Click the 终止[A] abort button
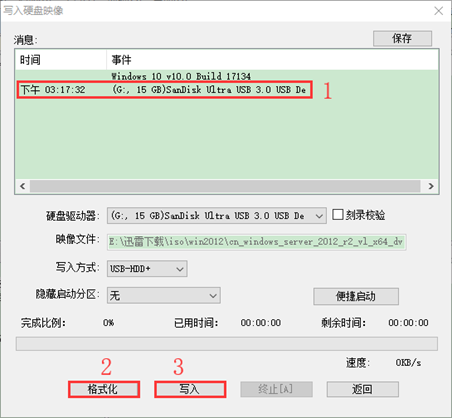 (x=276, y=389)
